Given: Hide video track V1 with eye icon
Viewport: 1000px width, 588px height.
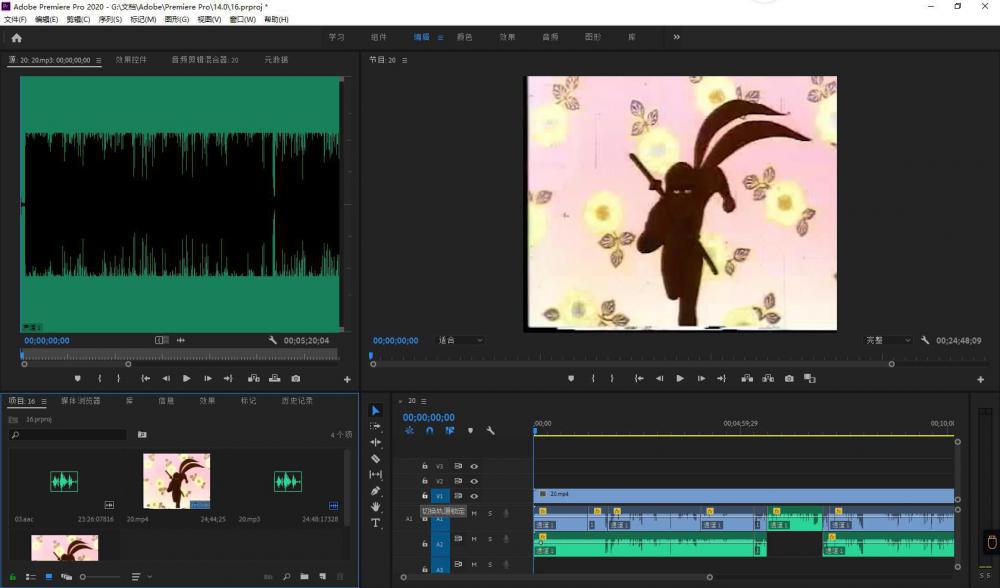Looking at the screenshot, I should (x=474, y=496).
